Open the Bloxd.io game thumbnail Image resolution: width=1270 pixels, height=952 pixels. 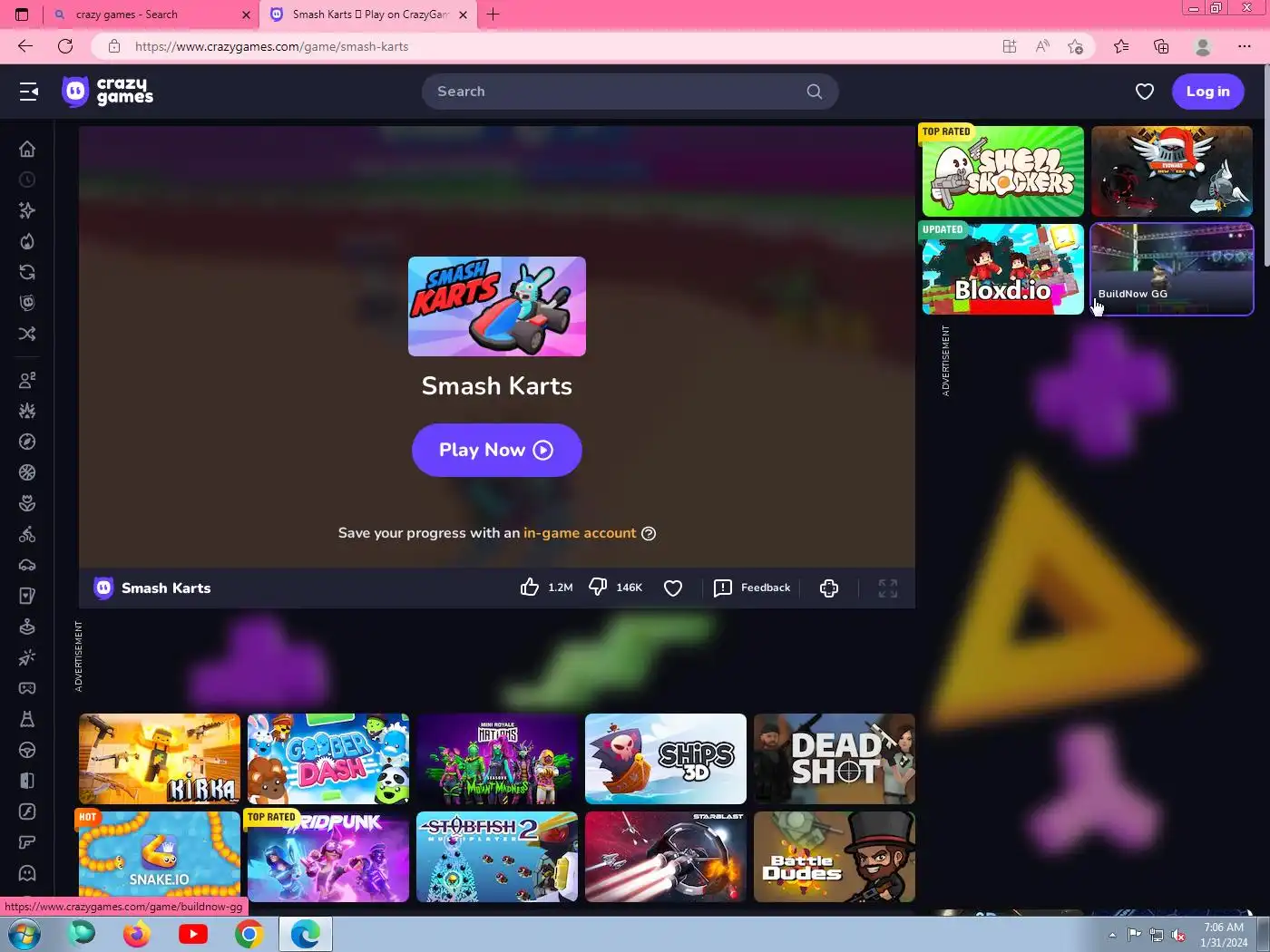click(x=1002, y=269)
